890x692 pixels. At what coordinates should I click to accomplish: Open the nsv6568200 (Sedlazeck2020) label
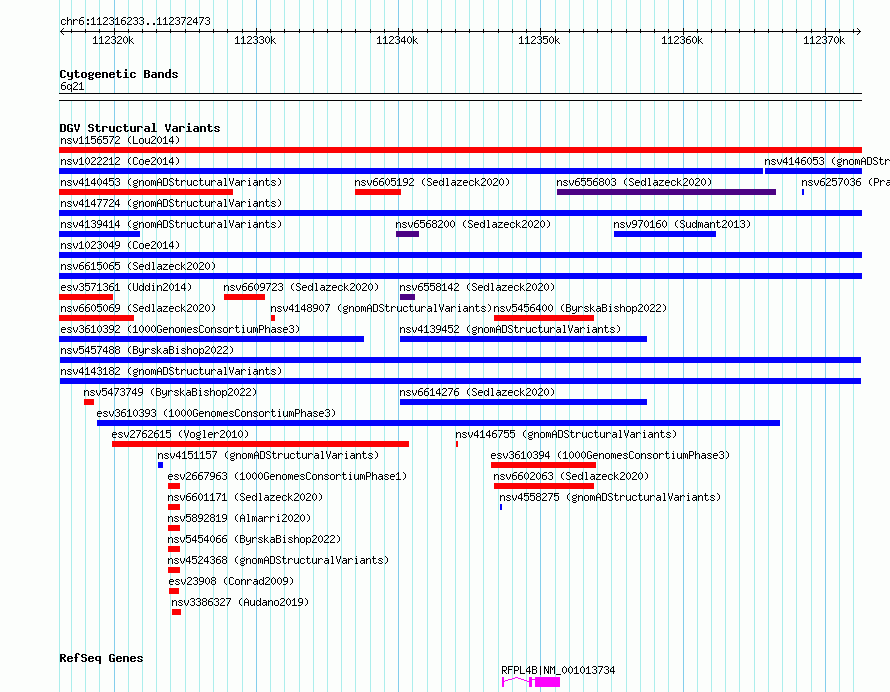tap(473, 224)
